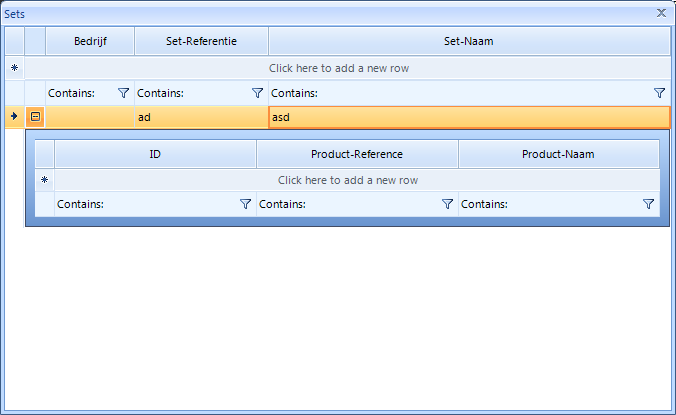Sort by the ID column header
676x415 pixels.
click(155, 155)
